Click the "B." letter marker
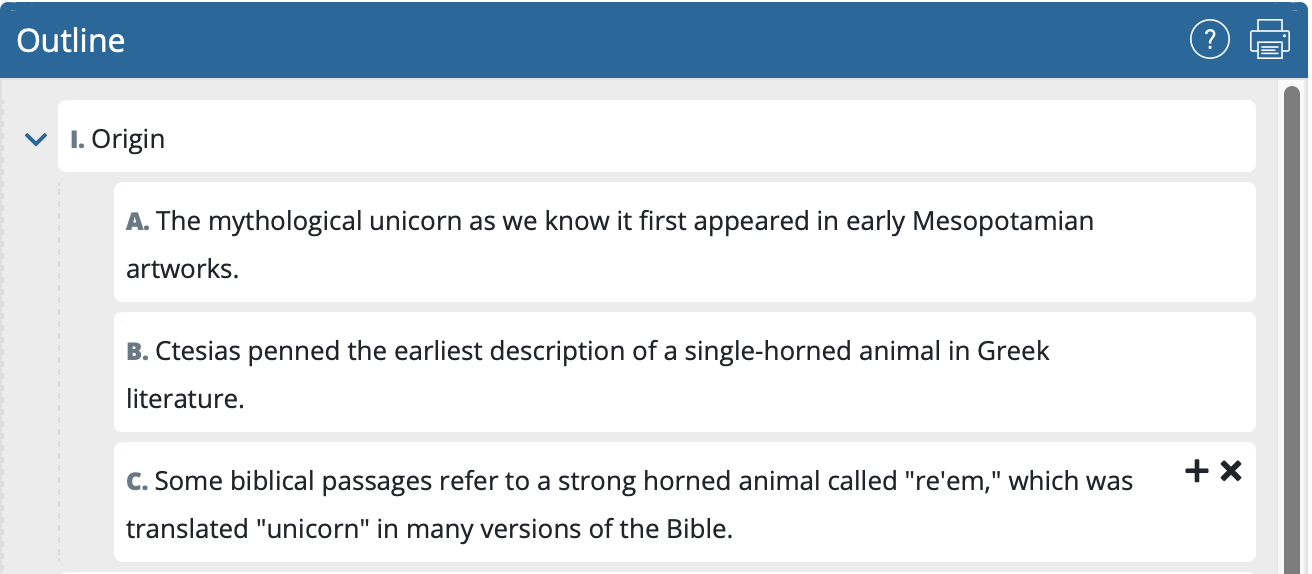 point(138,352)
